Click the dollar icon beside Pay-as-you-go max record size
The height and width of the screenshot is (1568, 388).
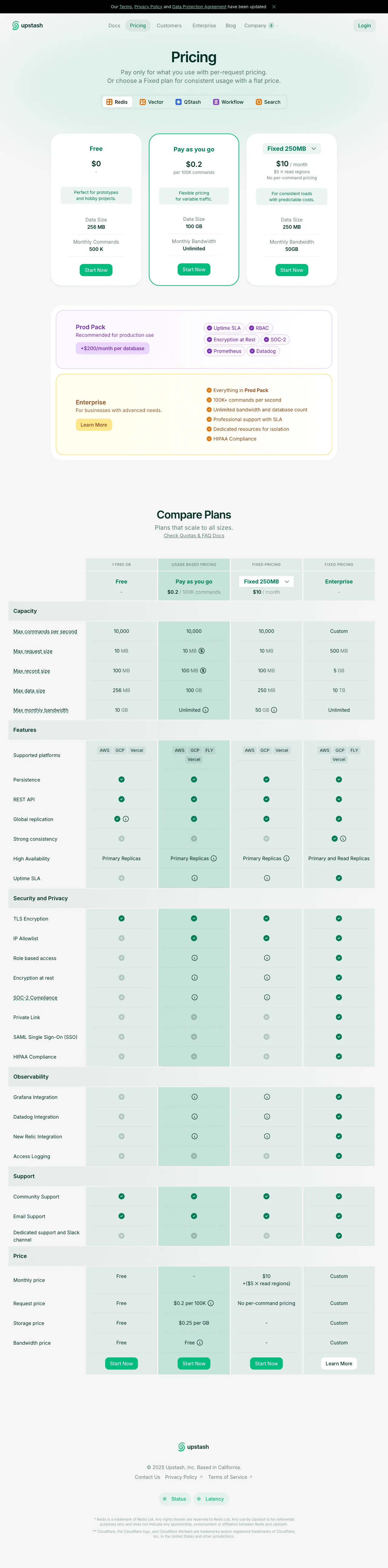(203, 671)
